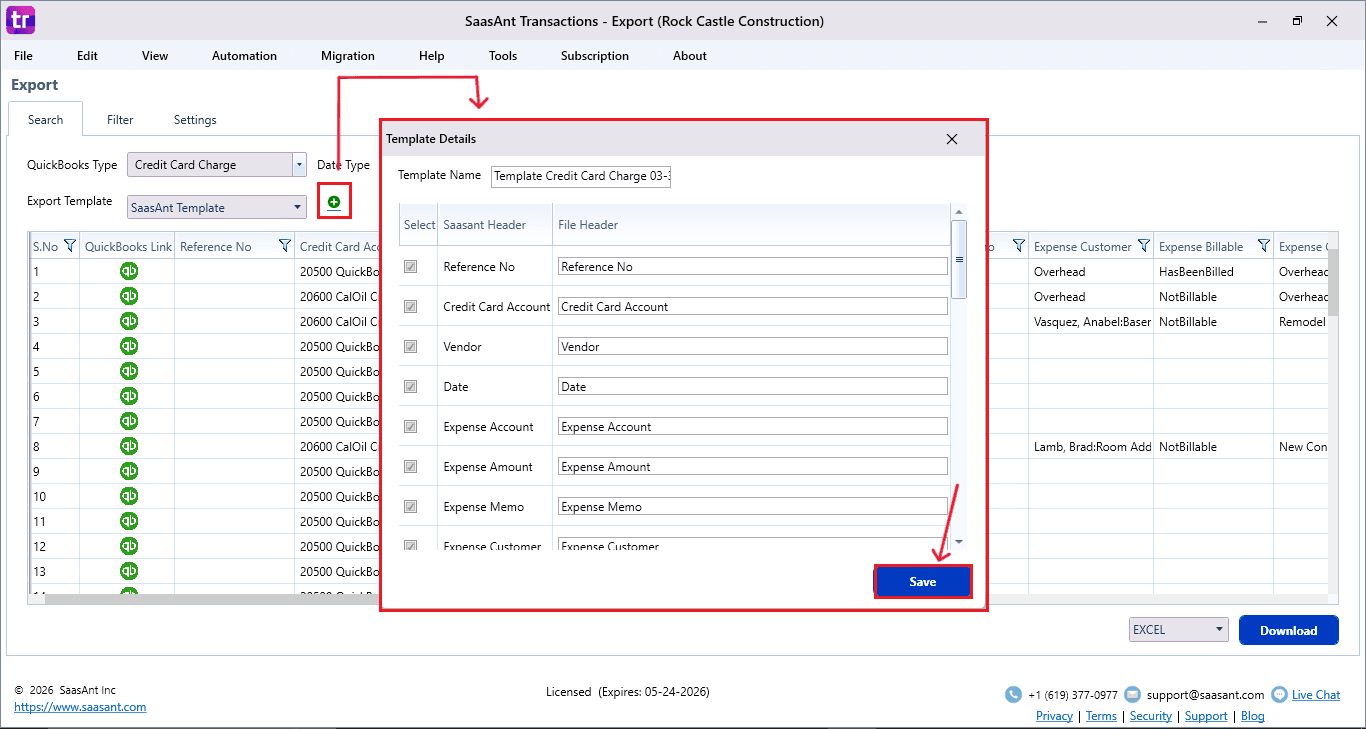This screenshot has height=729, width=1366.
Task: Open the Automation menu
Action: coord(244,56)
